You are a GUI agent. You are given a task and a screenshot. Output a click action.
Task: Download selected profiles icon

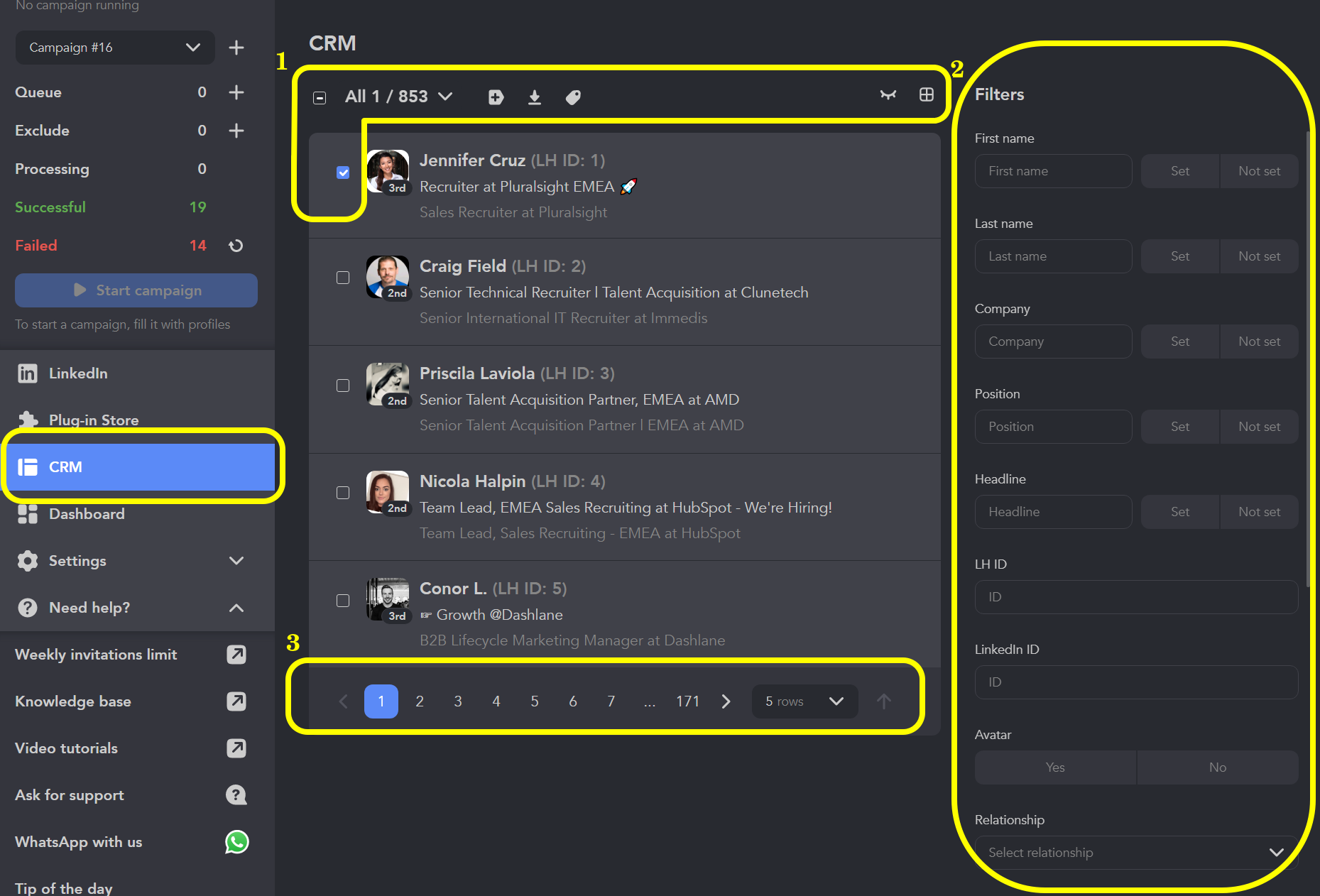tap(535, 97)
